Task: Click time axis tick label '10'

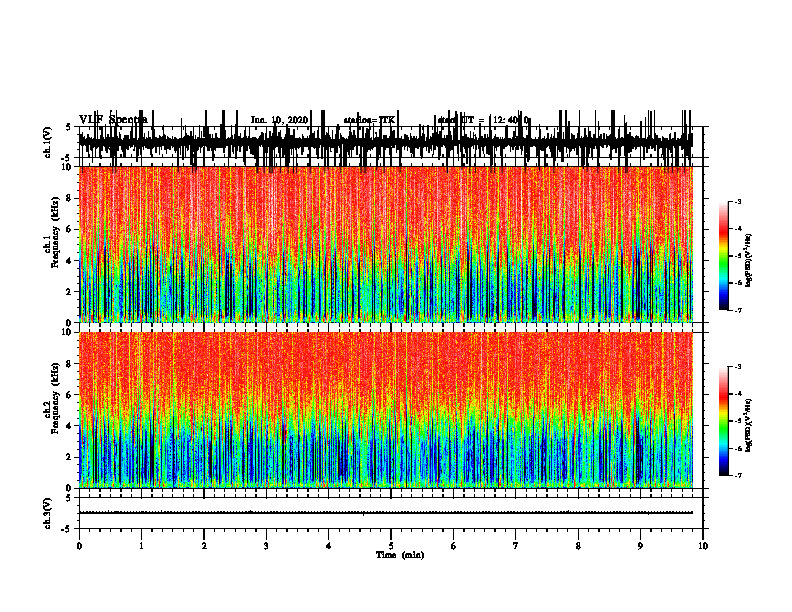Action: point(703,546)
